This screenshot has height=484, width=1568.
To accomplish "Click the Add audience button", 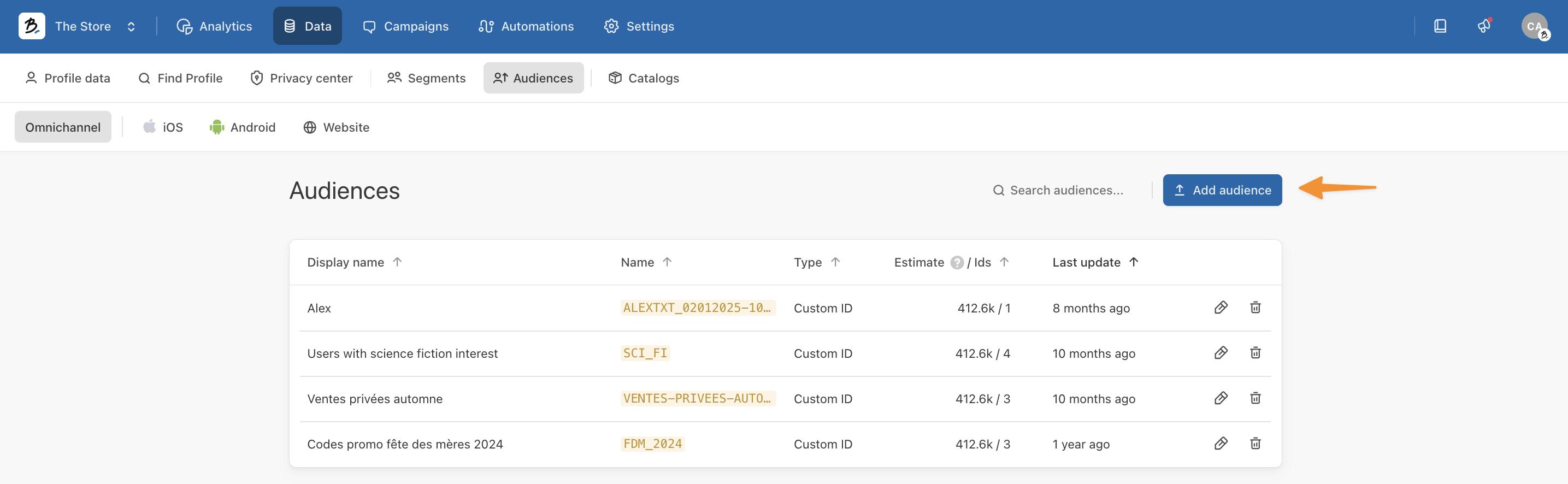I will [x=1222, y=191].
